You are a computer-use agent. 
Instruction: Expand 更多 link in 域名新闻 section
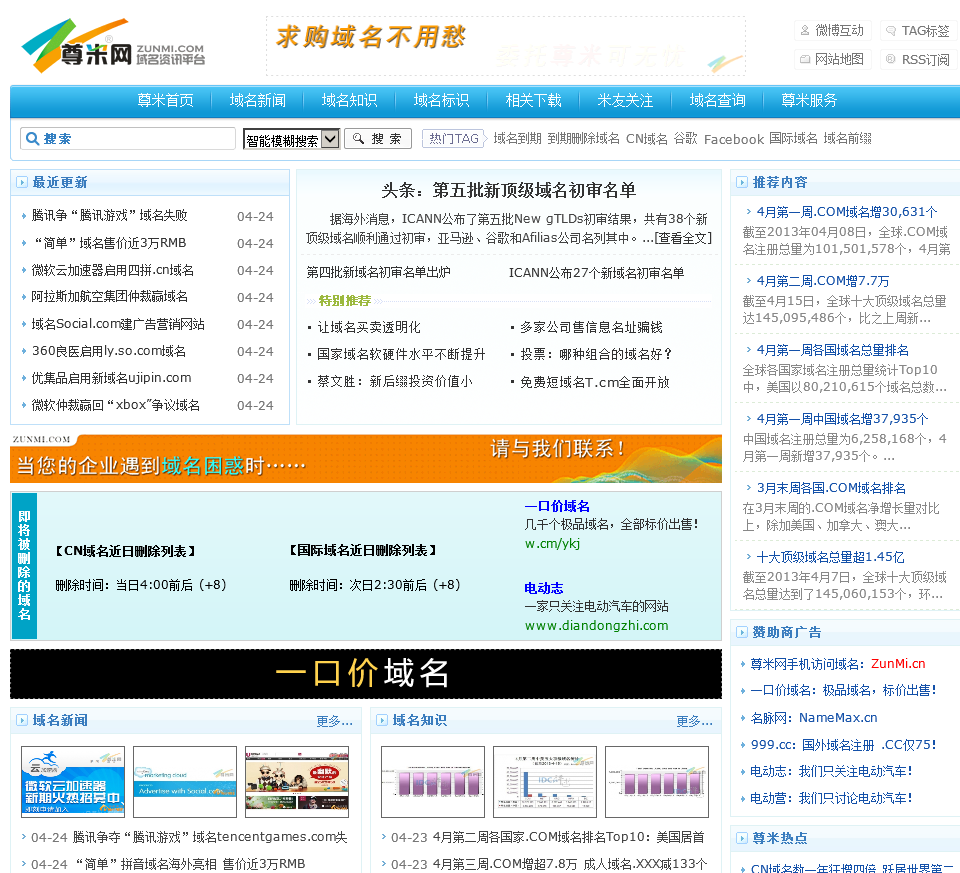click(334, 721)
